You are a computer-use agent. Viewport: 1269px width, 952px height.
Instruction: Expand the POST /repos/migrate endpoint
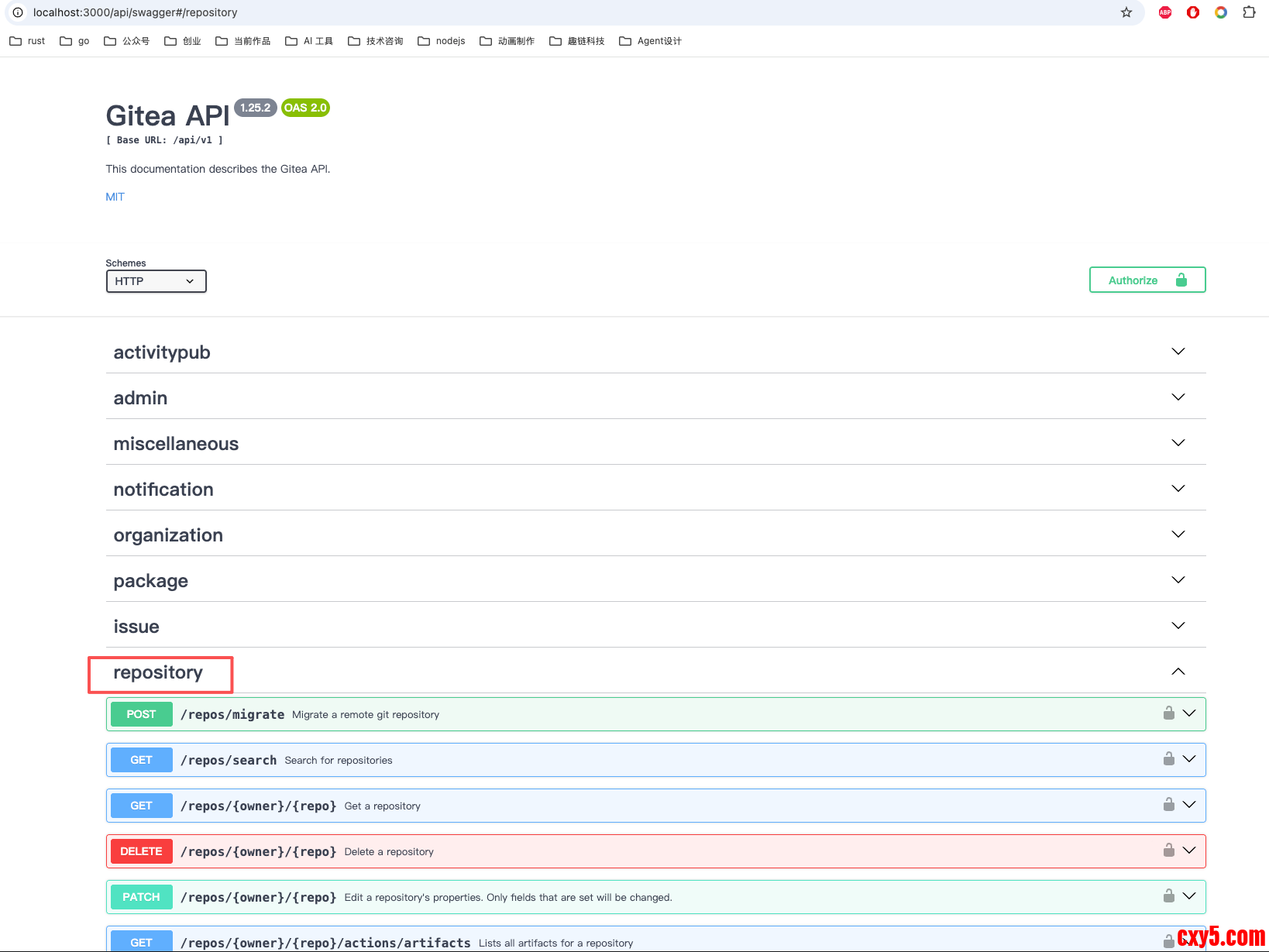[x=1189, y=713]
